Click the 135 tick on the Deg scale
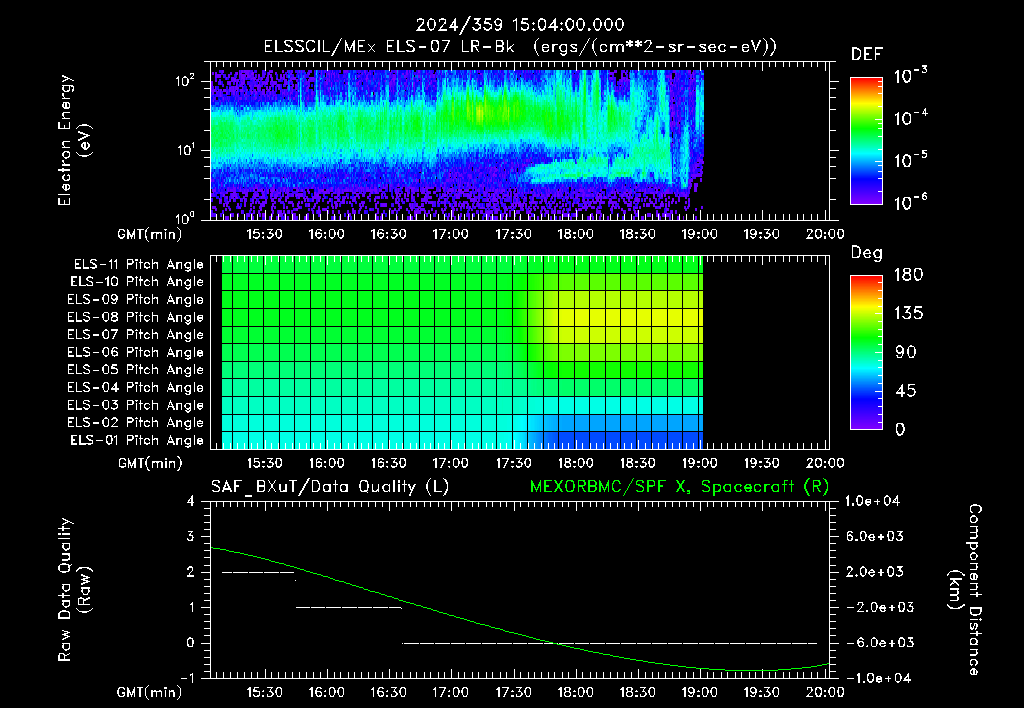 (908, 314)
